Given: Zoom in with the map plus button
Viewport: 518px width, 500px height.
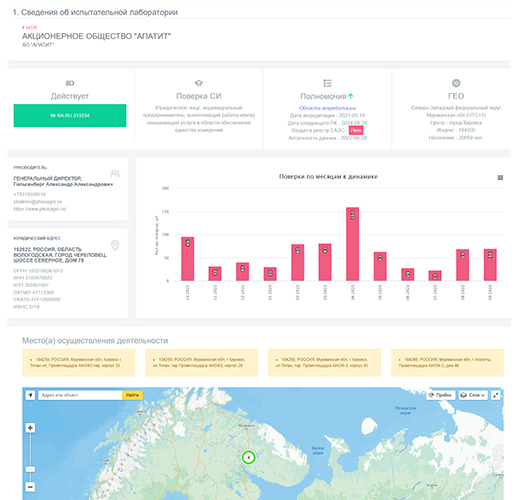Looking at the screenshot, I should (x=30, y=428).
